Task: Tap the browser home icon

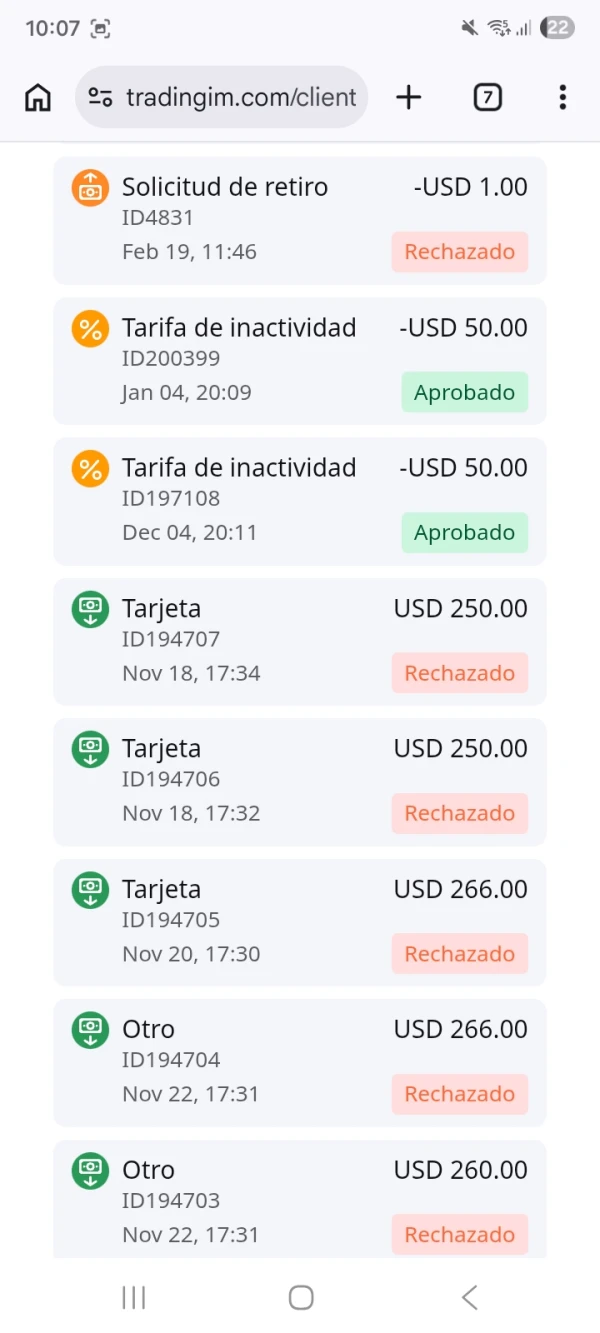Action: click(x=38, y=97)
